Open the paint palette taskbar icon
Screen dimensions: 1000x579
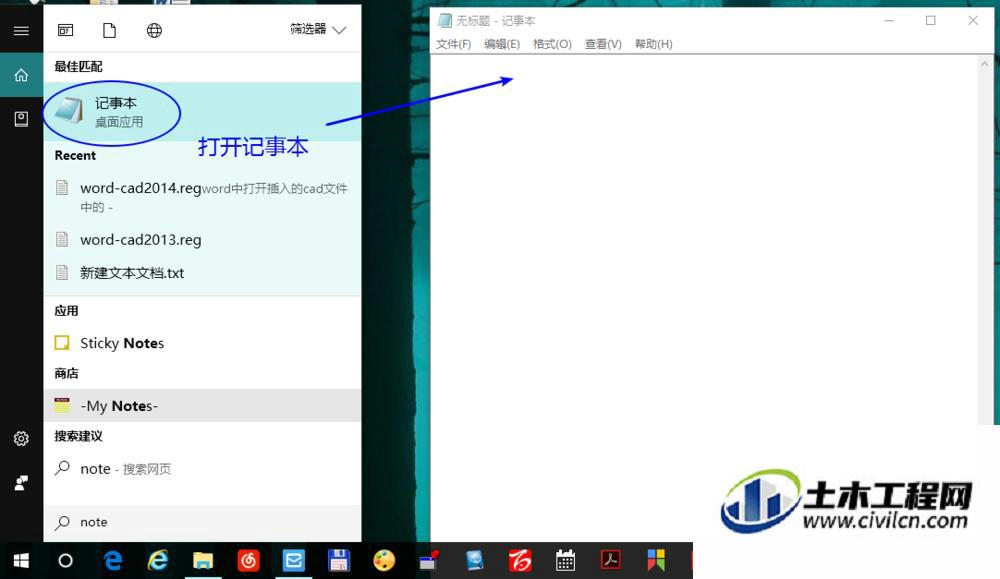[x=384, y=561]
